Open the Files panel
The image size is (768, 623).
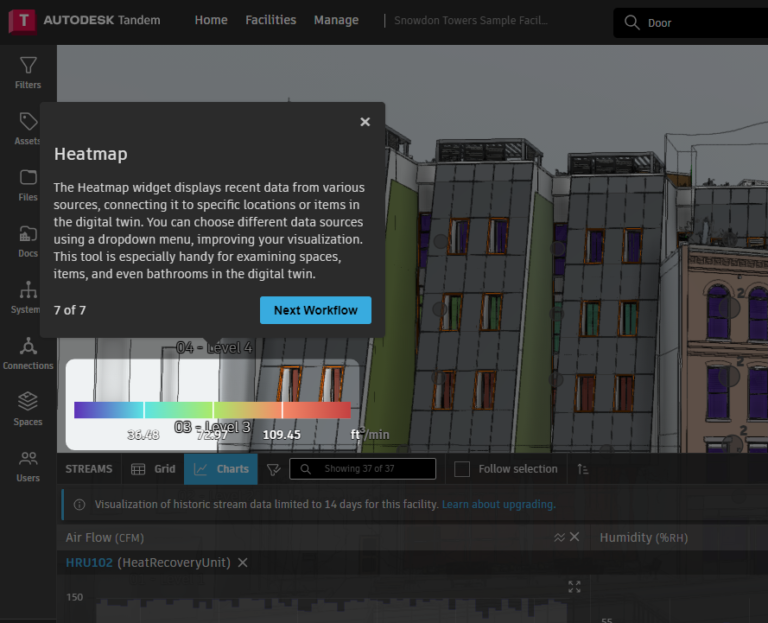[x=28, y=185]
